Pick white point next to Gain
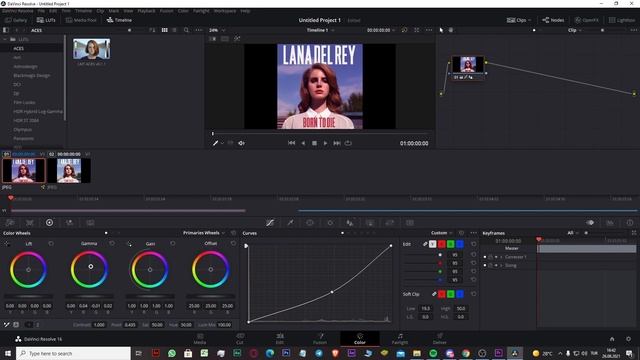Viewport: 640px width, 360px height. pos(129,244)
